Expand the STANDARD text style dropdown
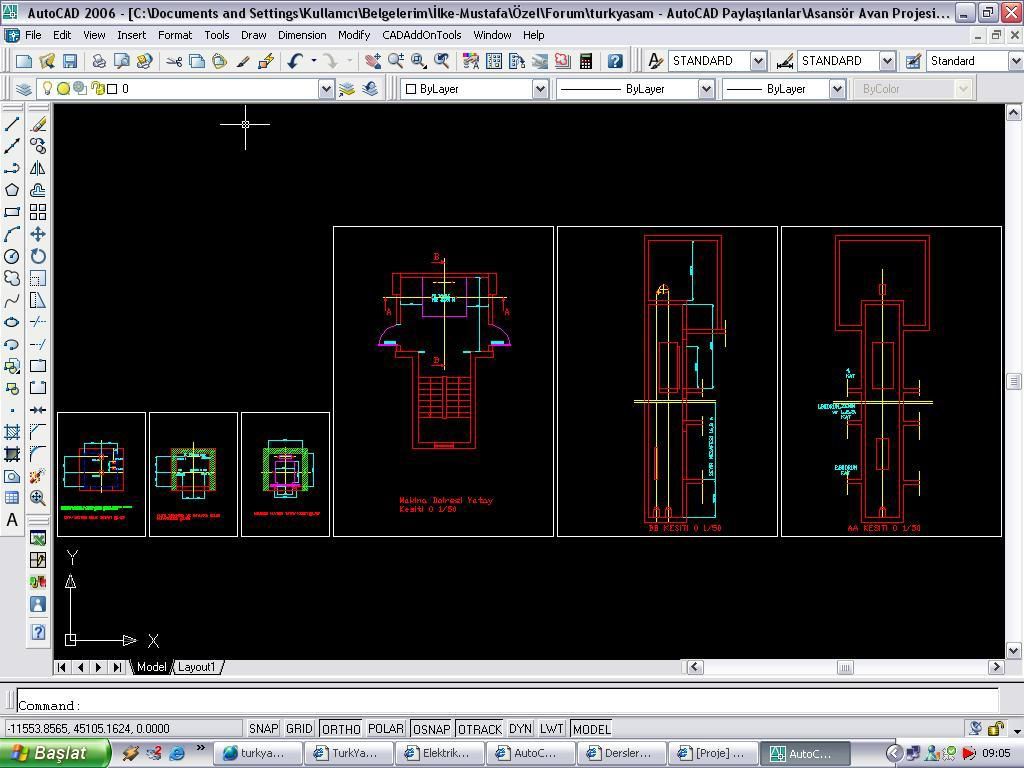 (x=757, y=61)
